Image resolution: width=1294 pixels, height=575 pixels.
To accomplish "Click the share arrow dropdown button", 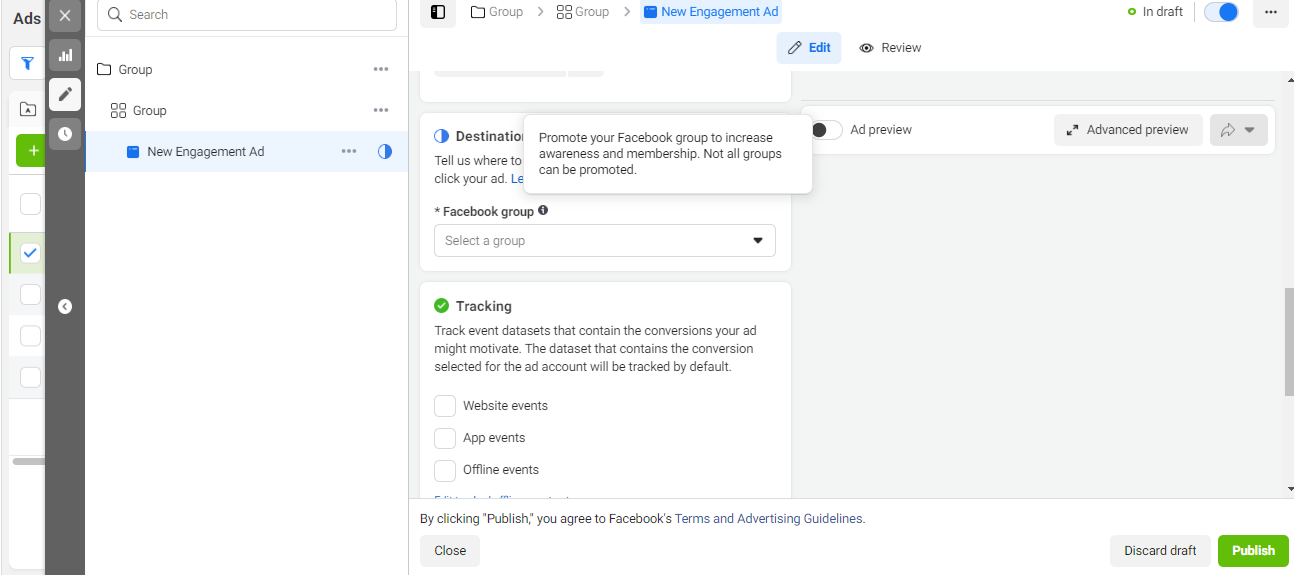I will point(1239,130).
